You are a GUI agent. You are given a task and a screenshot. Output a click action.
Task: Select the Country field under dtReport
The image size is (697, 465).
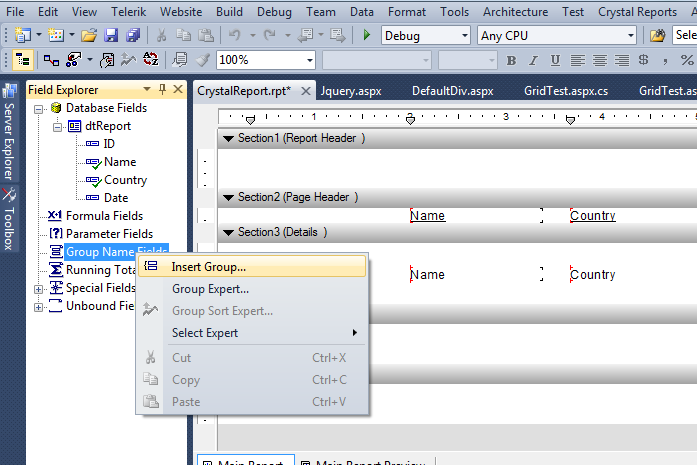125,180
